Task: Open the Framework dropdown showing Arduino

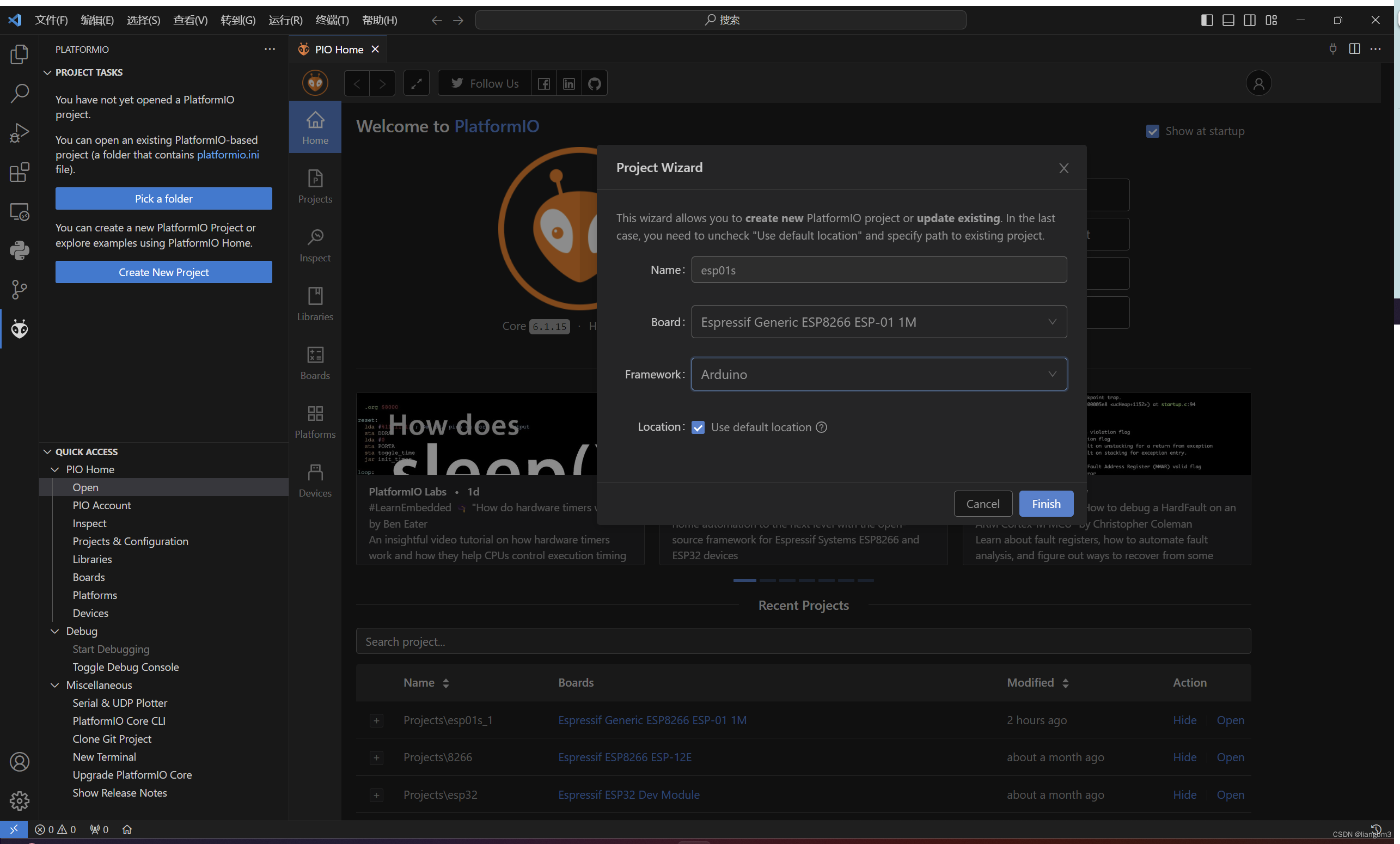Action: pyautogui.click(x=878, y=374)
